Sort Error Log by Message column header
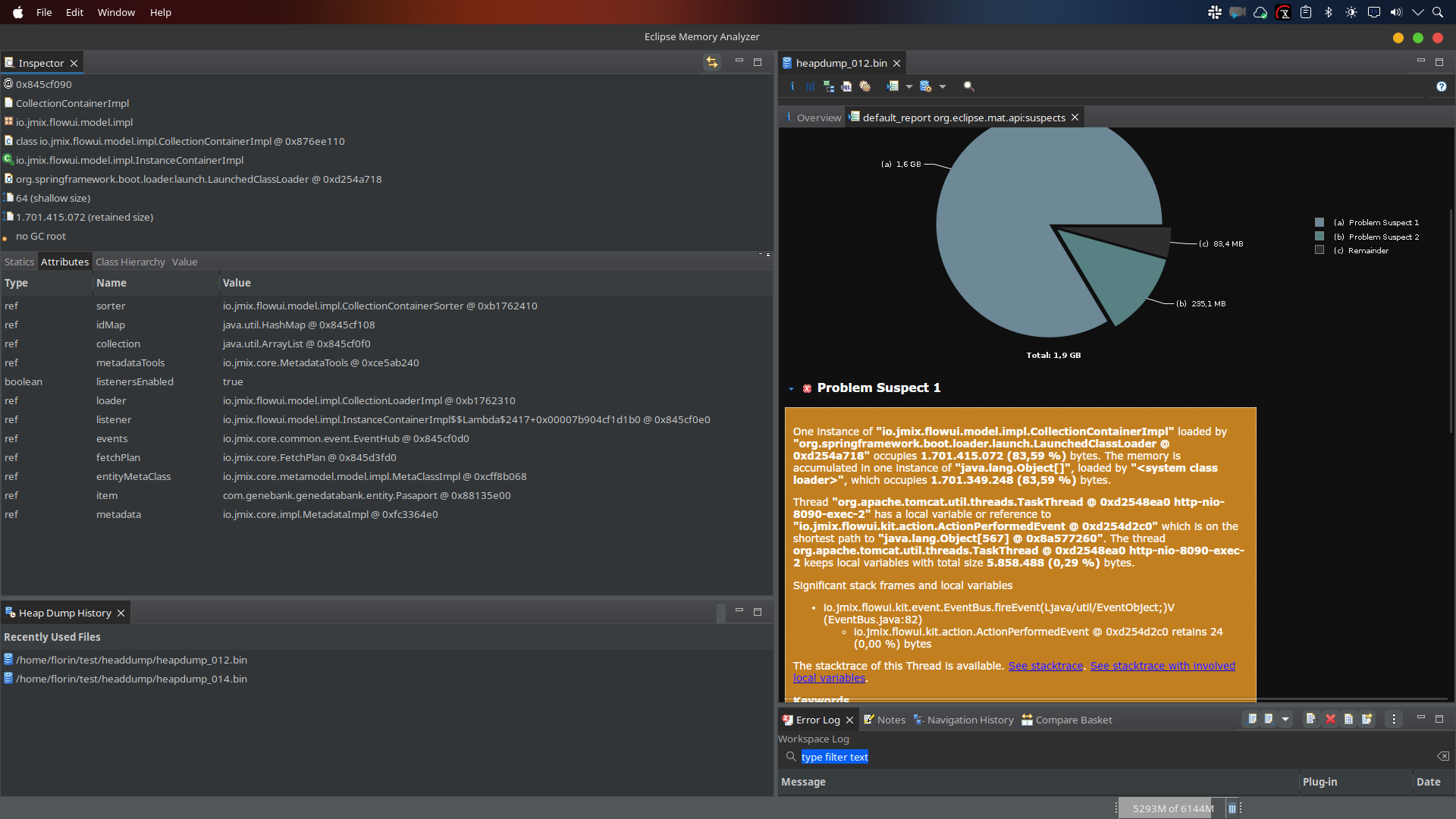This screenshot has height=819, width=1456. click(1037, 782)
